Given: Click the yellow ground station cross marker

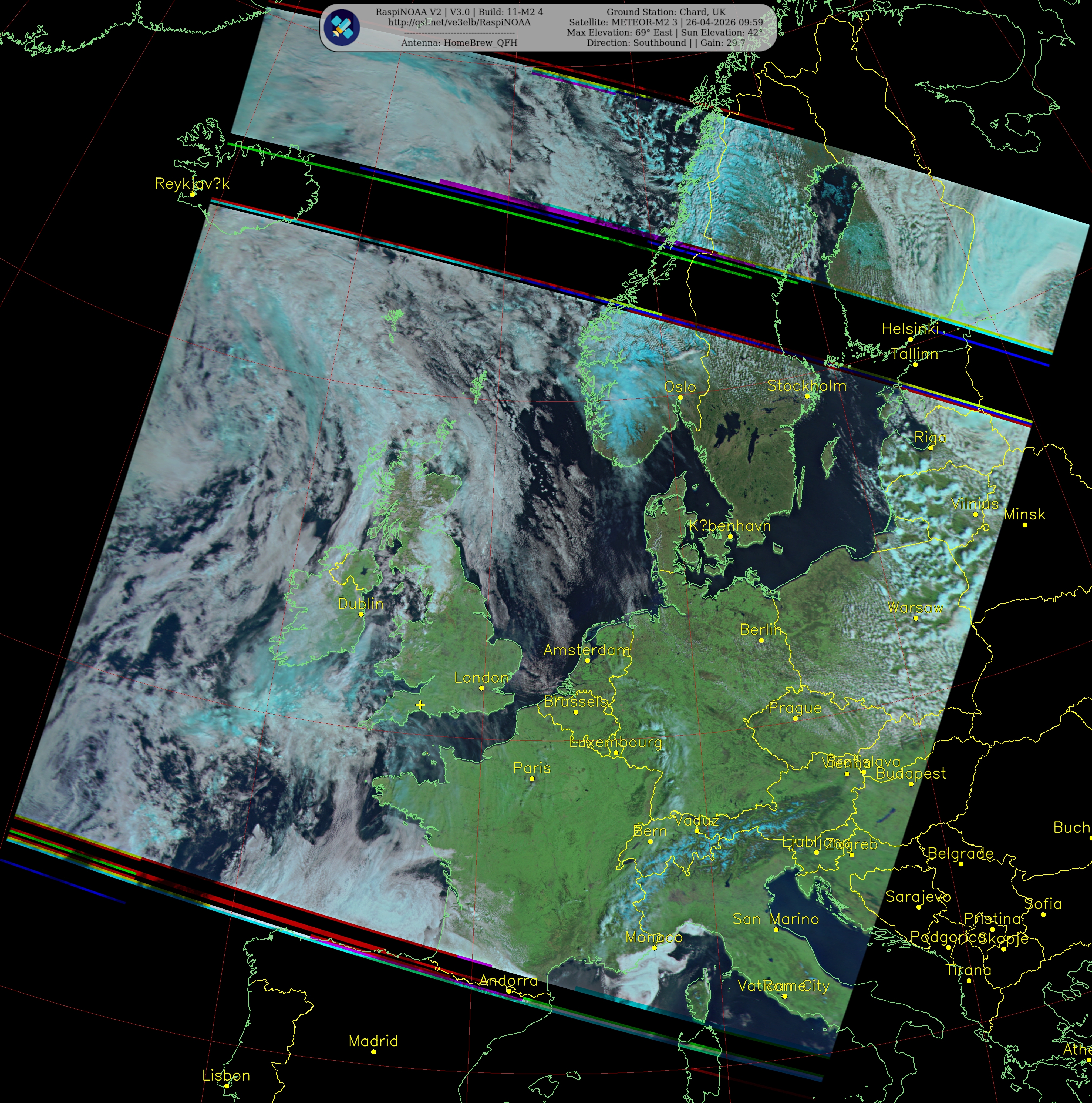Looking at the screenshot, I should pos(420,705).
